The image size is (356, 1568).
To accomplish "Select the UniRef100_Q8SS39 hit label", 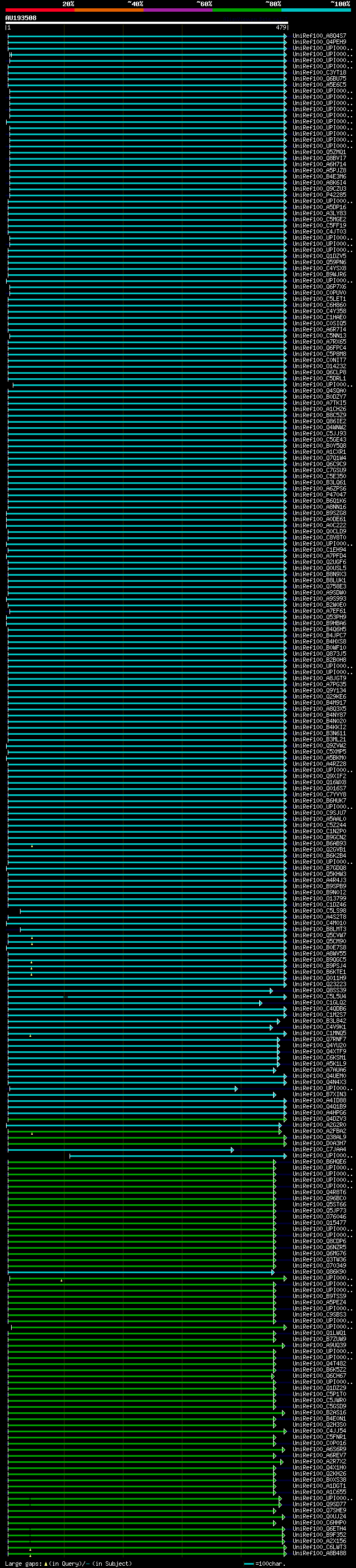I will [x=319, y=990].
